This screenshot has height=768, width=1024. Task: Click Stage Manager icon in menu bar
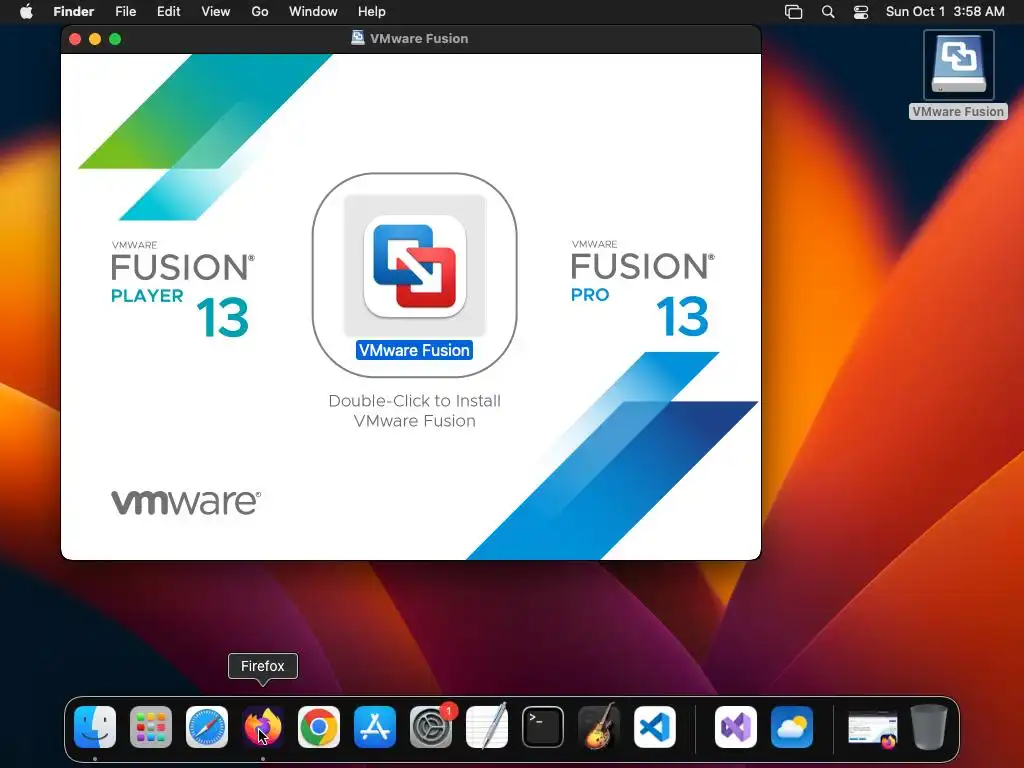coord(793,12)
